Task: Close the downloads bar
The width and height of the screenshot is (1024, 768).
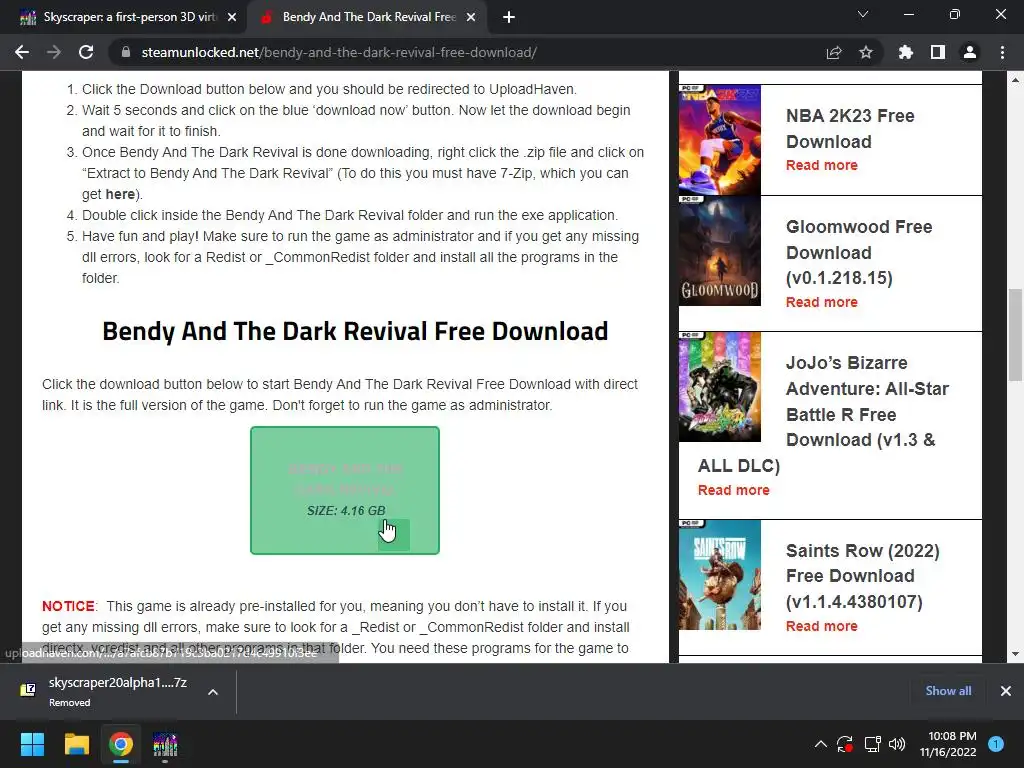Action: pos(1006,691)
